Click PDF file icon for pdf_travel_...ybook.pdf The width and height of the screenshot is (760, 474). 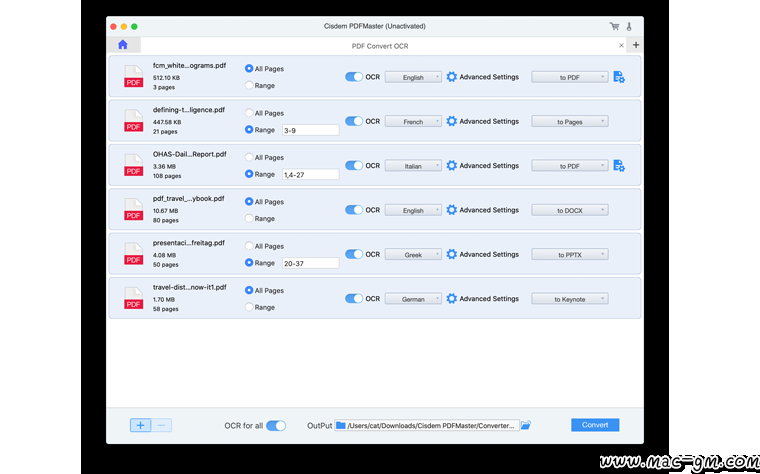pos(133,209)
